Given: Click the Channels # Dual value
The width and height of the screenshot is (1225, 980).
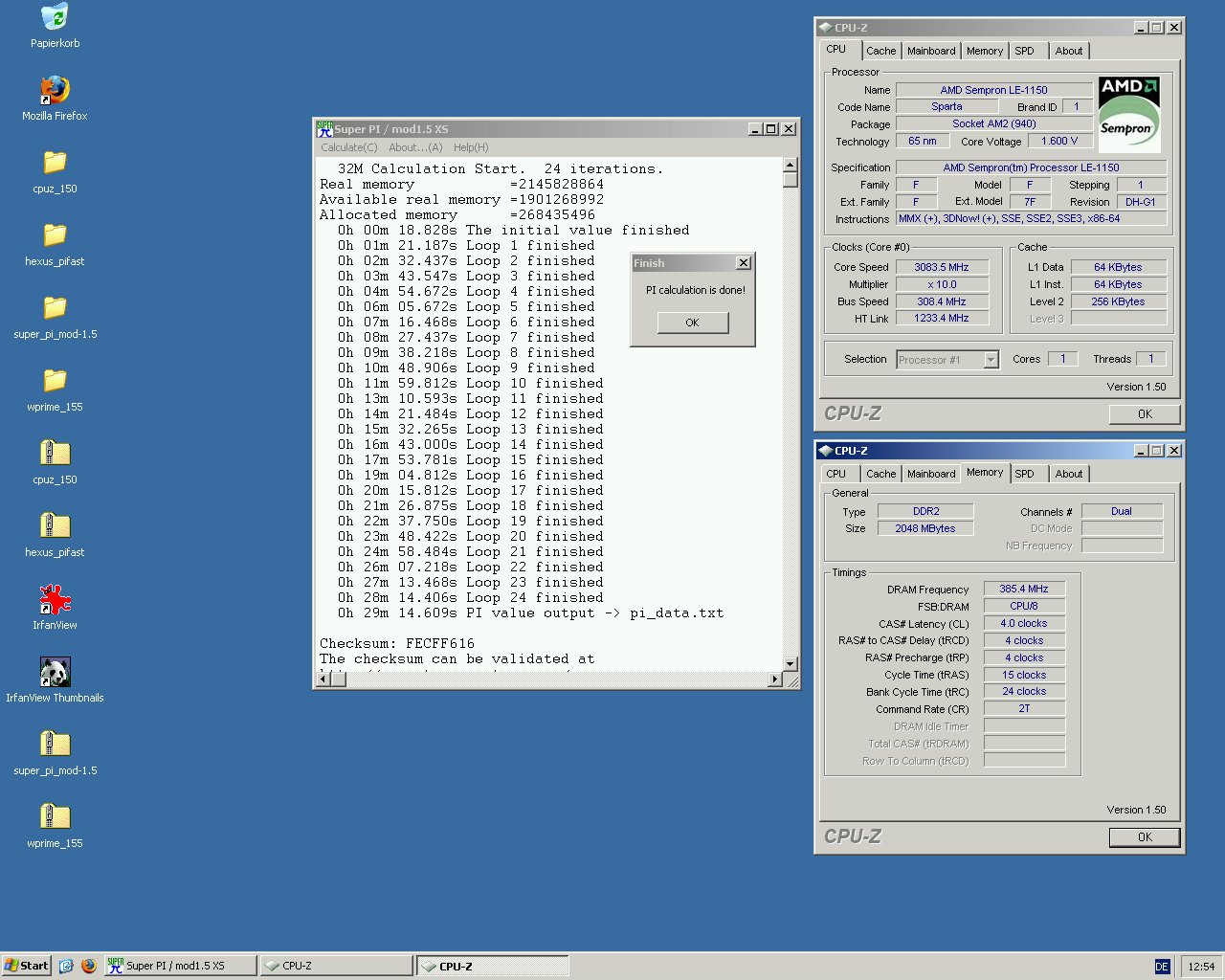Looking at the screenshot, I should [x=1122, y=511].
